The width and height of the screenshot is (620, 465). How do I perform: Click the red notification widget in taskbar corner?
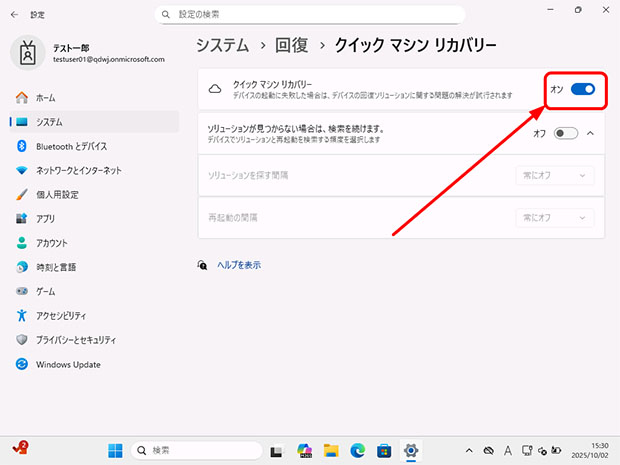[21, 448]
